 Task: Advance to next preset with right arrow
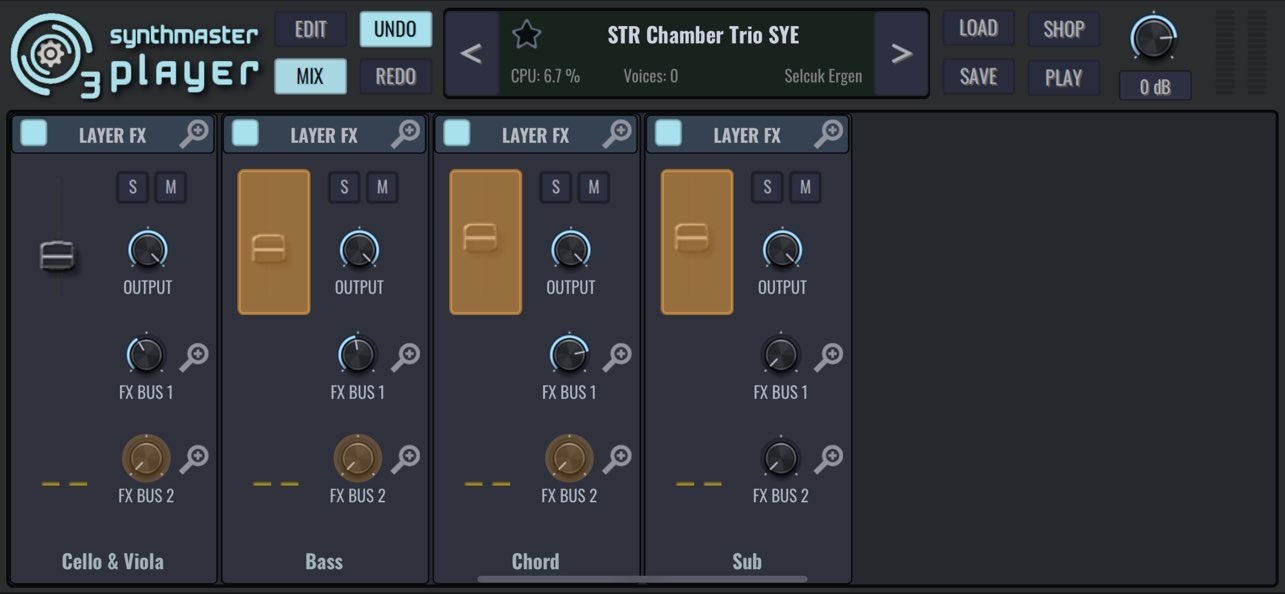[x=901, y=53]
